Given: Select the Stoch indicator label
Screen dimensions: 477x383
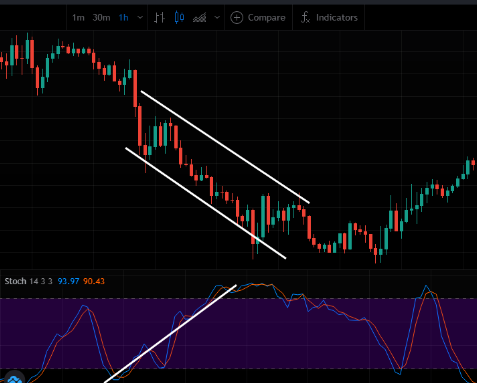Looking at the screenshot, I should (x=15, y=281).
